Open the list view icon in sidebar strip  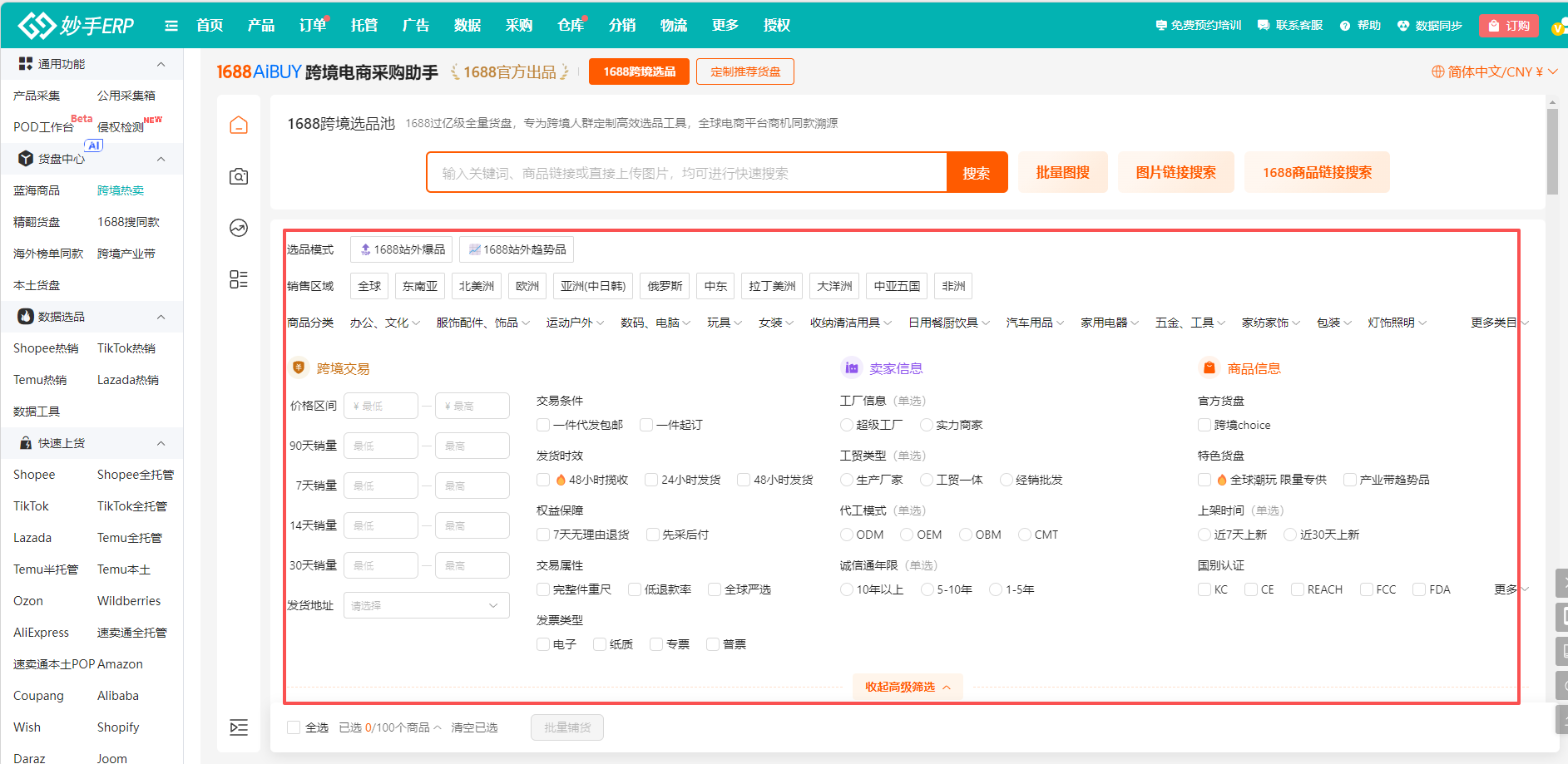(239, 279)
